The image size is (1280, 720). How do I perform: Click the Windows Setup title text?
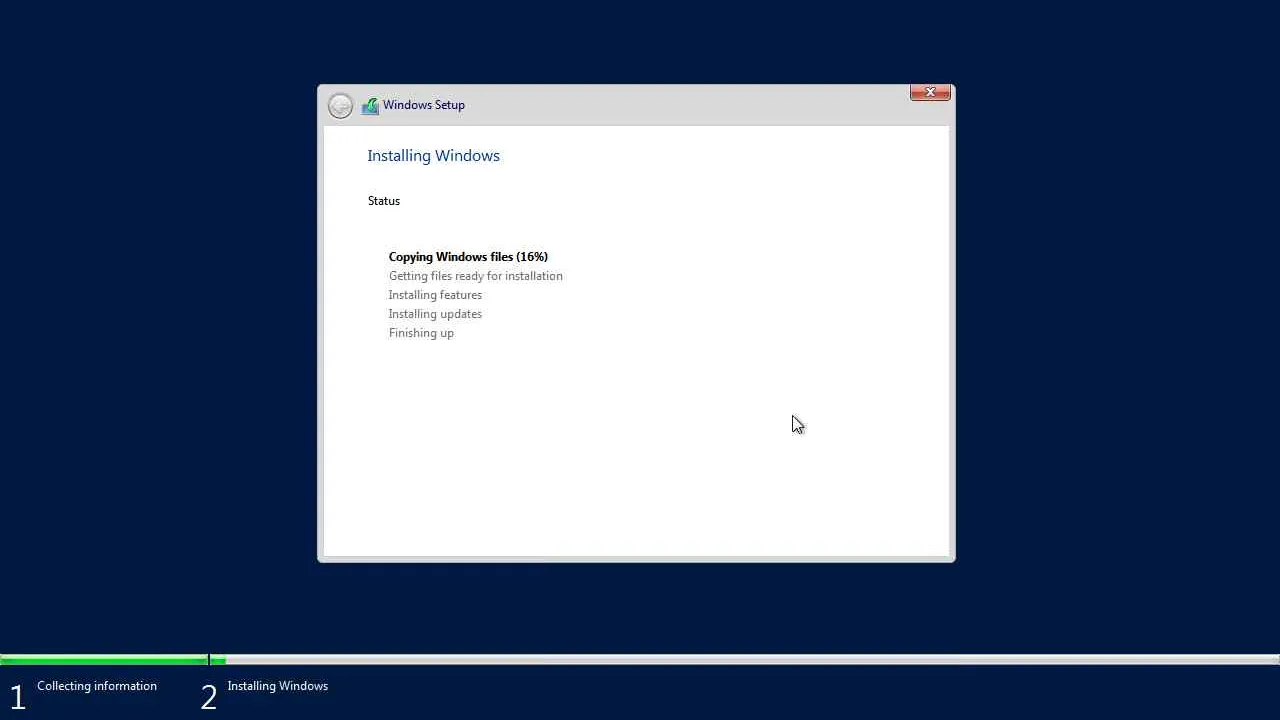click(x=424, y=105)
